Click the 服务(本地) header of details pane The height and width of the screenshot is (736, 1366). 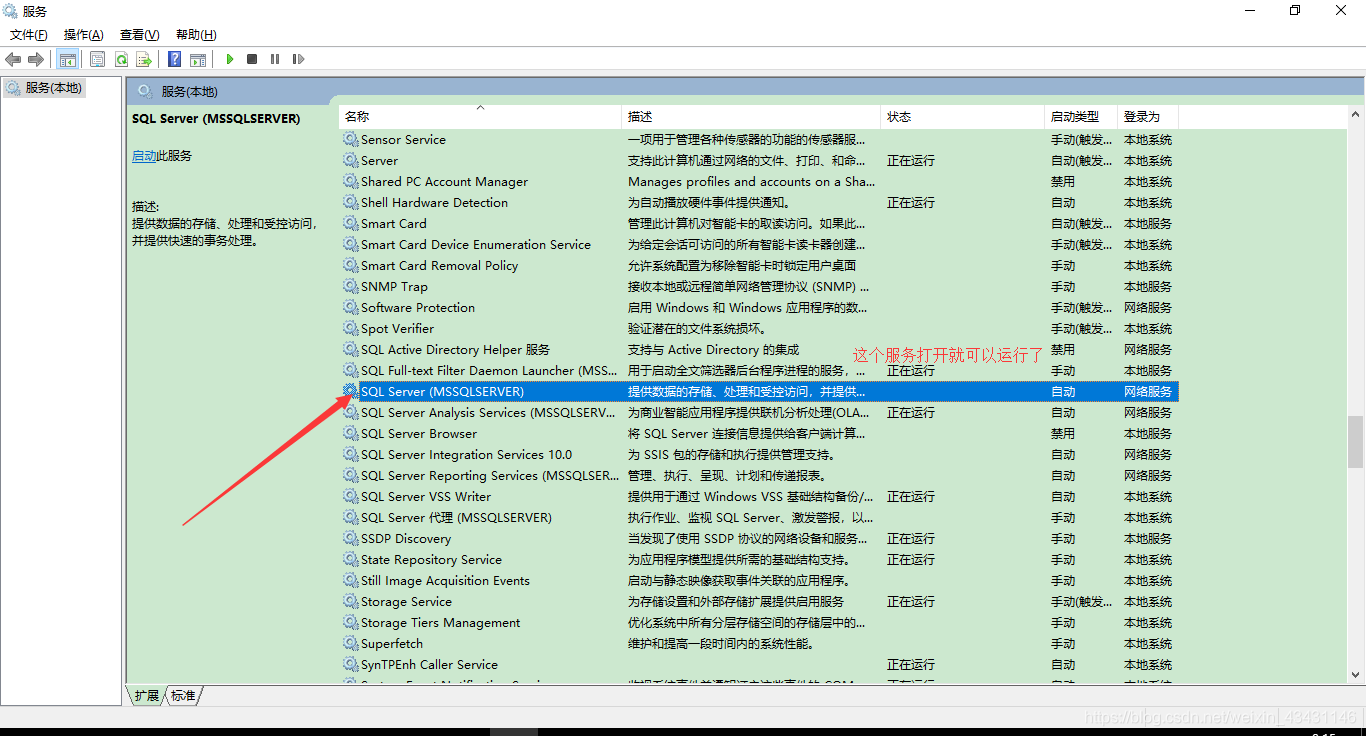click(189, 91)
